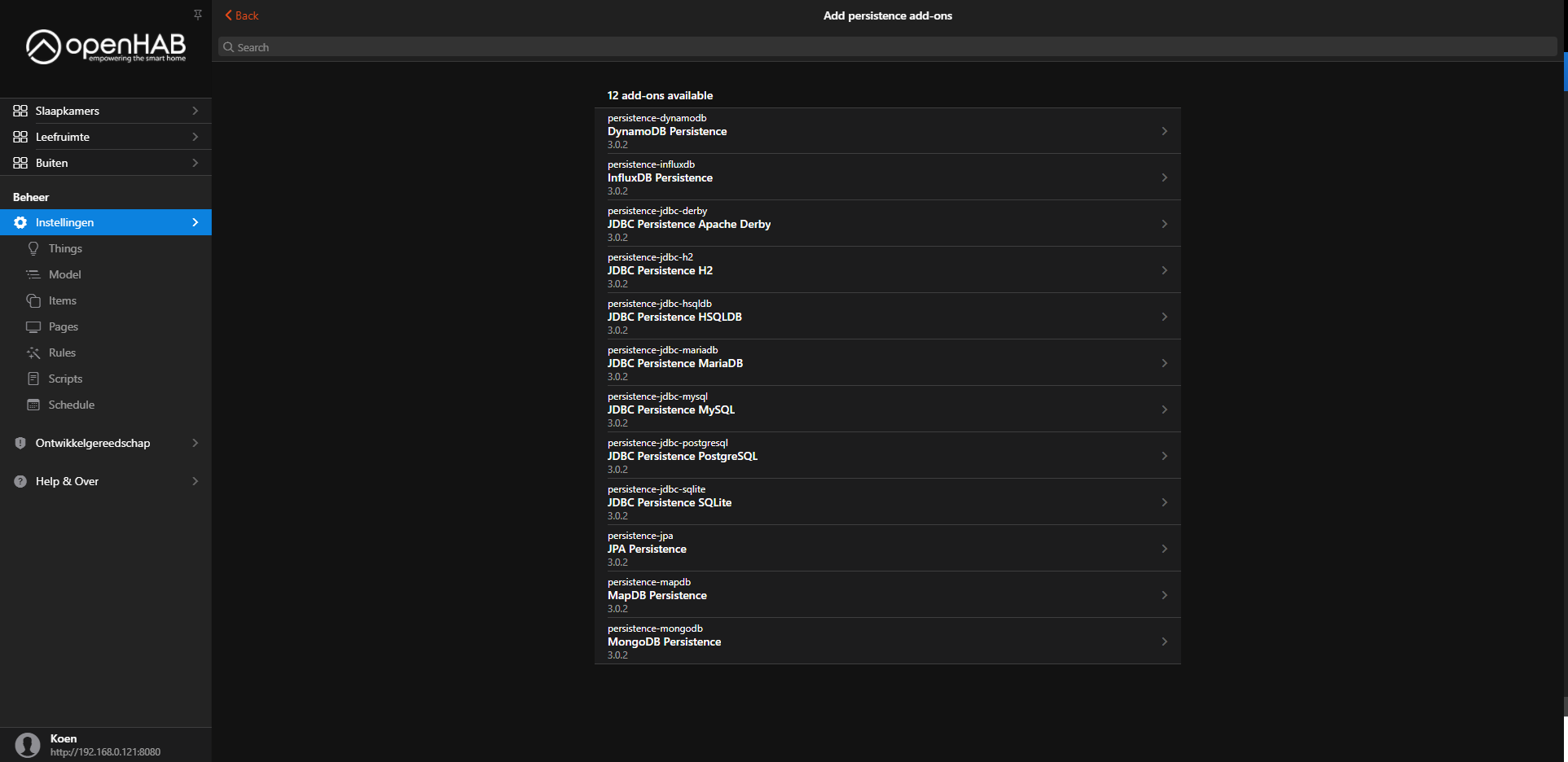Open MongoDB Persistence via its chevron
Screen dimensions: 1568x762
tap(1165, 642)
